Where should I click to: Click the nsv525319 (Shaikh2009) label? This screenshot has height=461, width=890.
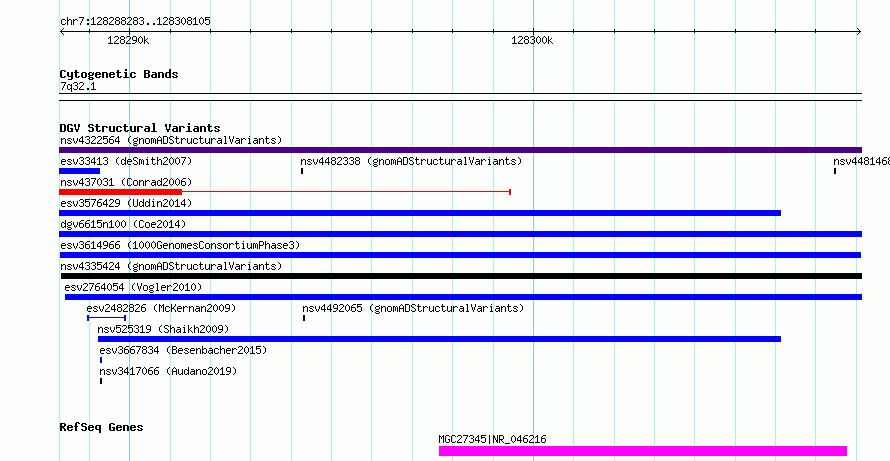click(163, 329)
